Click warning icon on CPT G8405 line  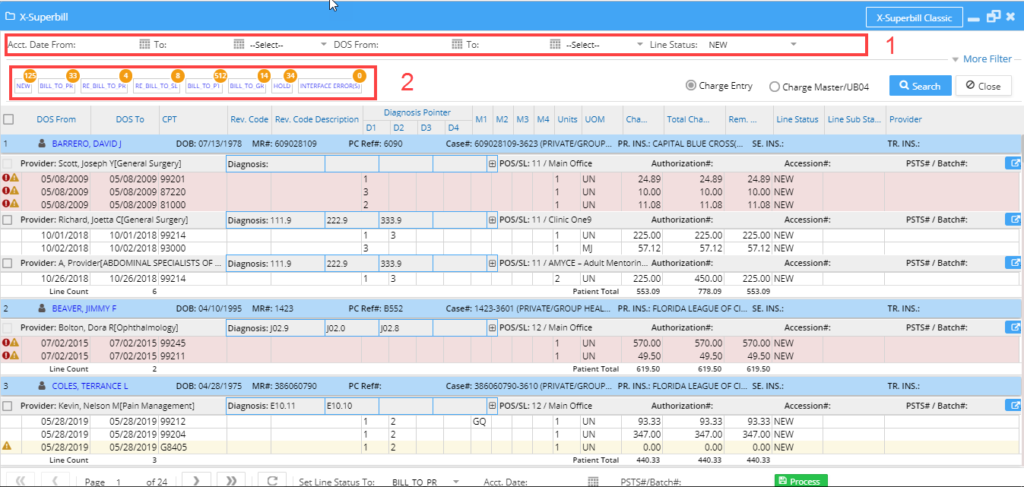7,447
